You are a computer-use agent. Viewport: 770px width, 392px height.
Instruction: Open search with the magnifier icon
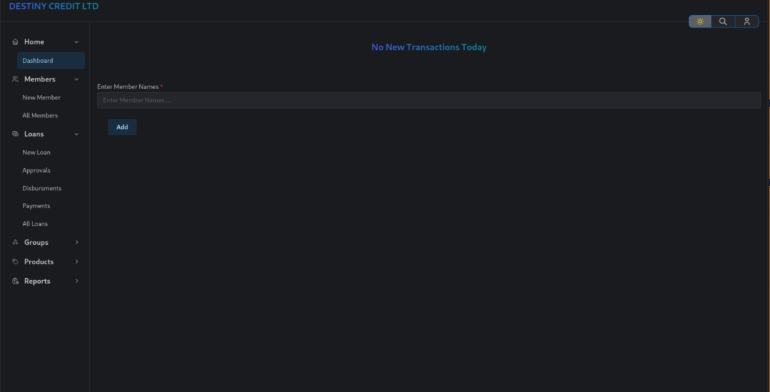click(723, 22)
